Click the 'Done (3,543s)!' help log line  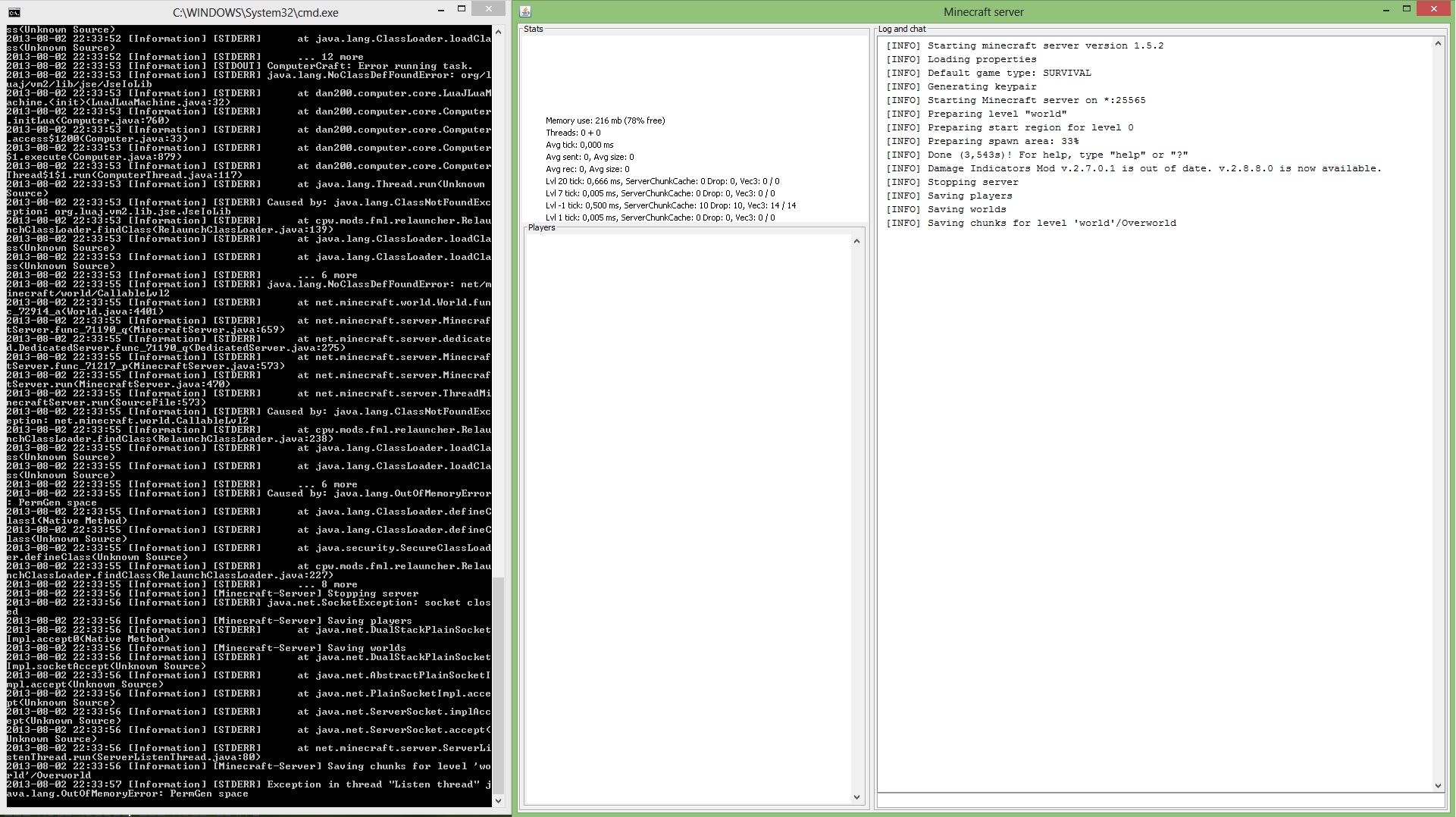pyautogui.click(x=1037, y=155)
